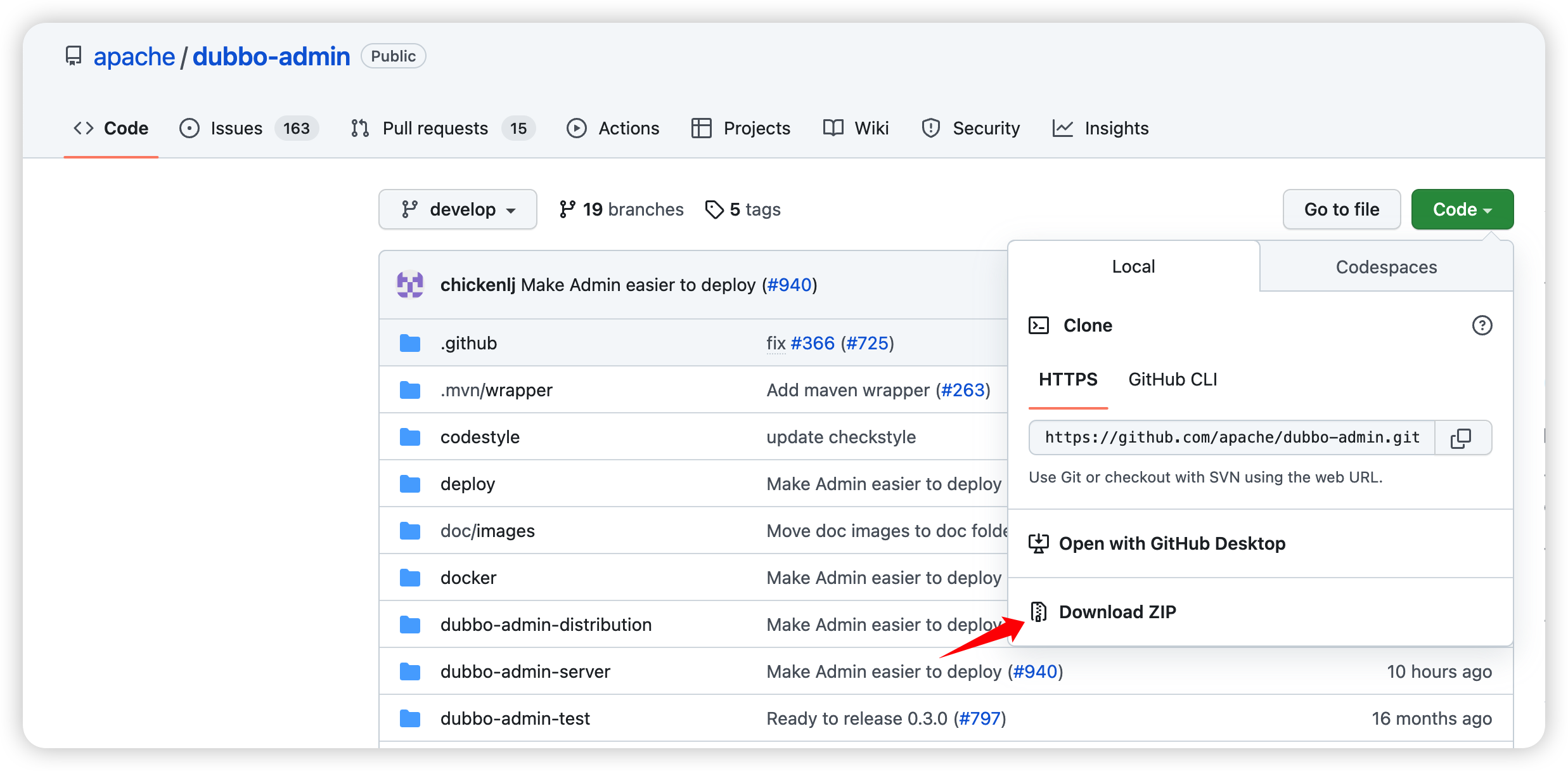Open the Pull requests tab

tap(435, 128)
